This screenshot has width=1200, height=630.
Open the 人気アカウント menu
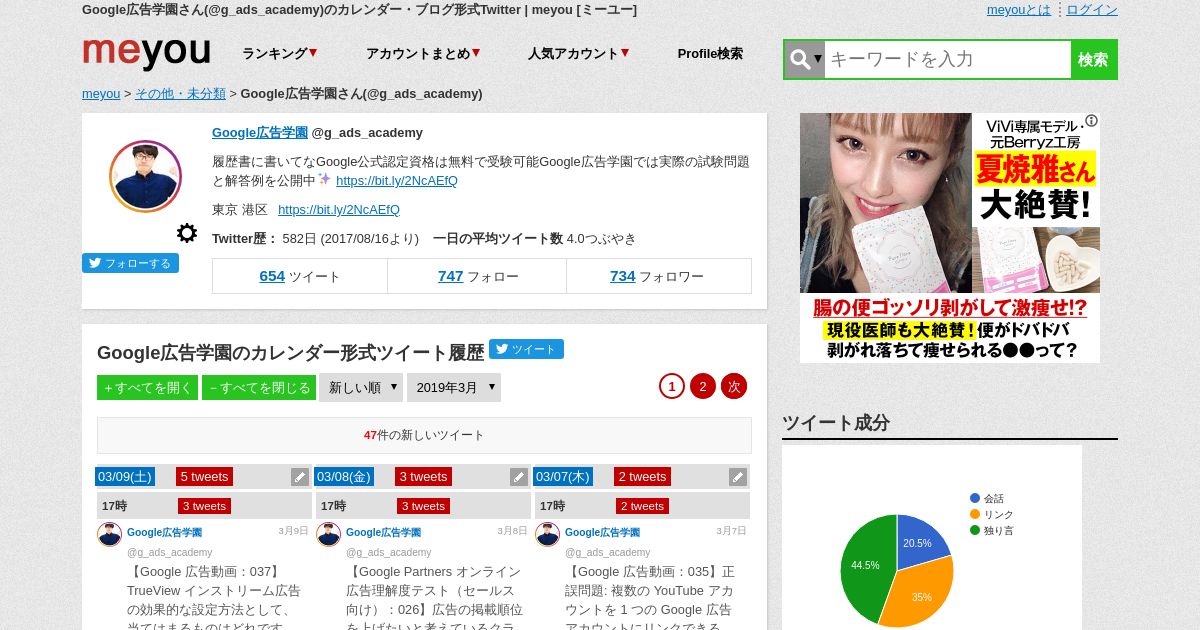point(578,54)
